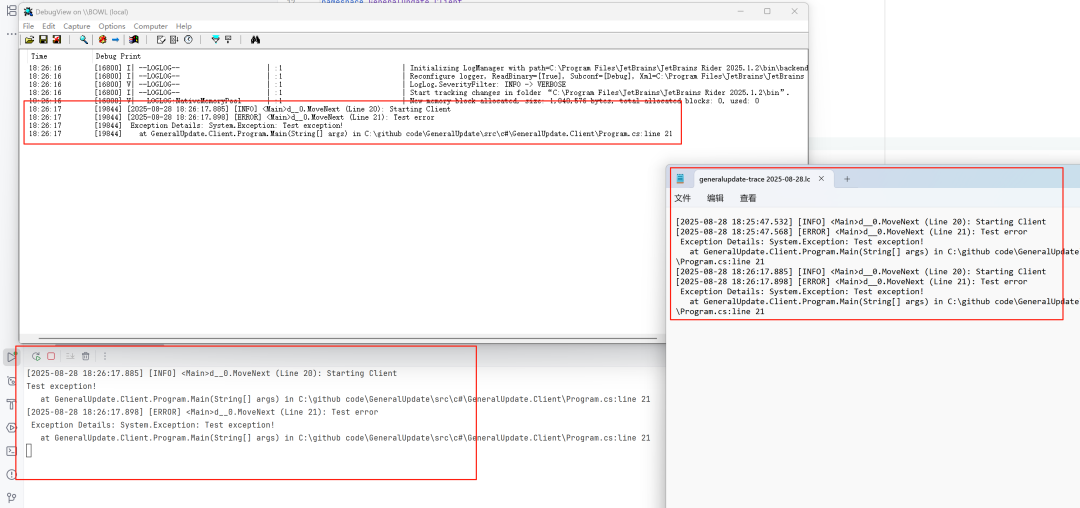Image resolution: width=1080 pixels, height=508 pixels.
Task: Click the red-marked log file icon in DebugView
Action: [x=56, y=40]
